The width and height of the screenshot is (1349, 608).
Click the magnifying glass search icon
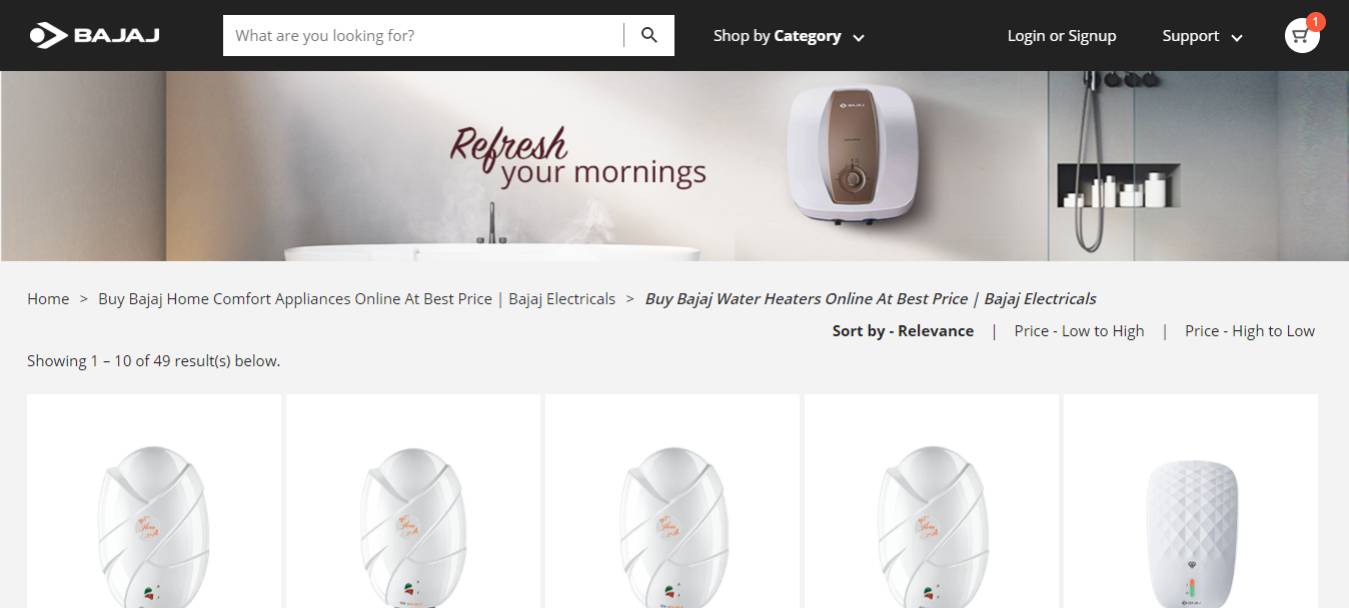coord(649,35)
